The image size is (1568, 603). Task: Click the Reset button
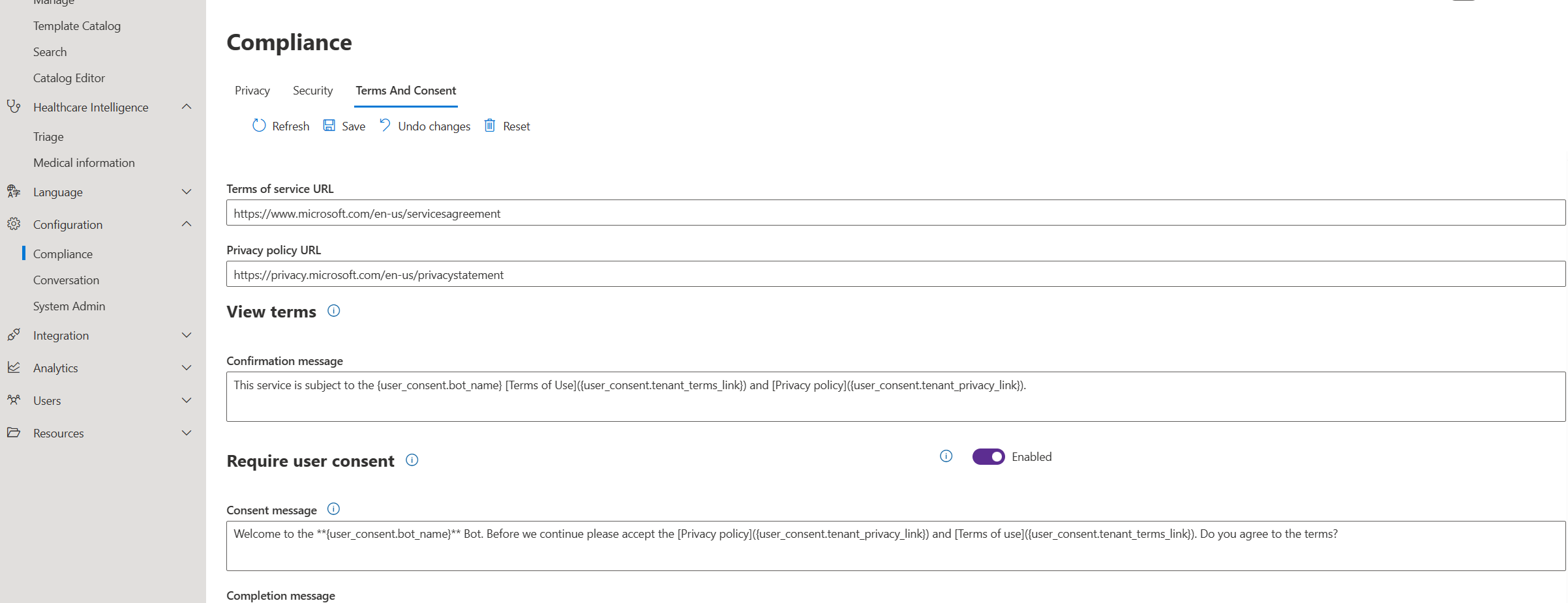click(x=507, y=125)
